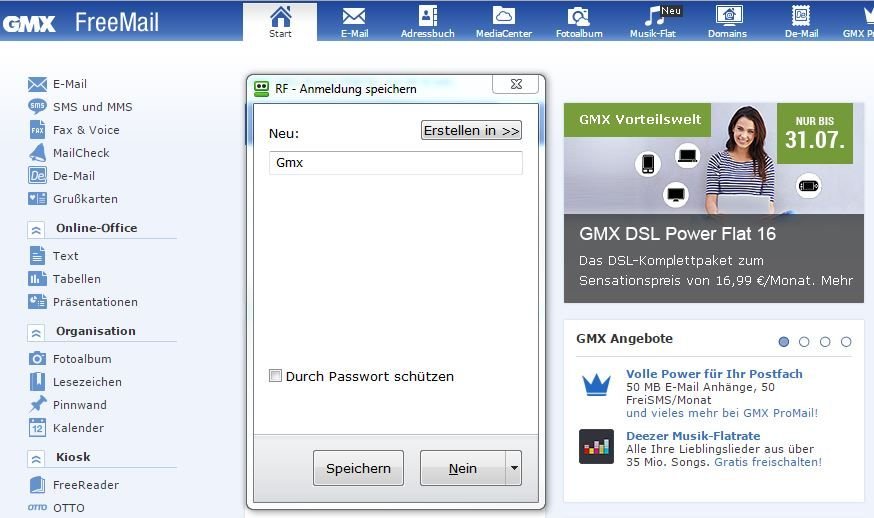Click Pinnwand pin icon
874x518 pixels.
(37, 404)
